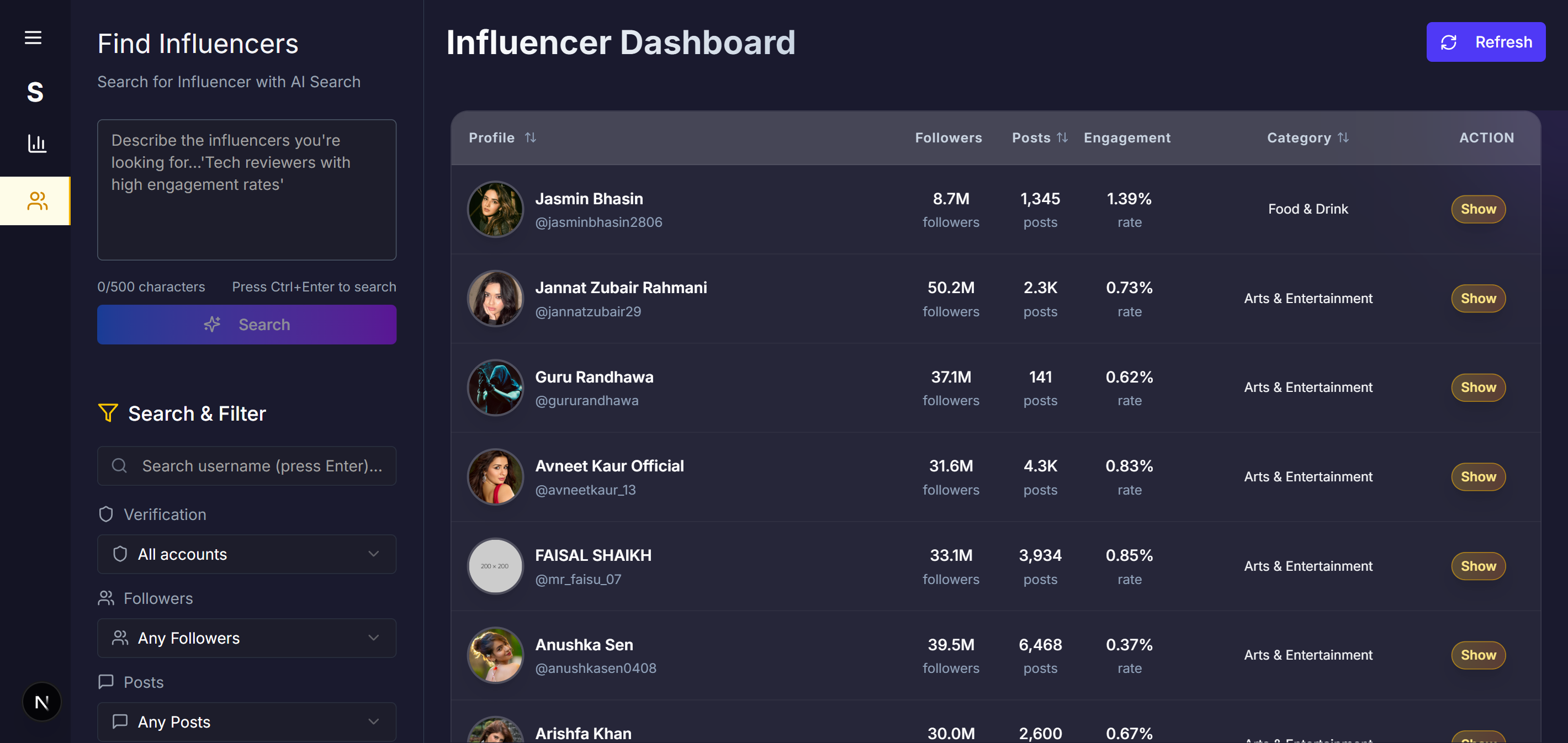
Task: Click the sparkle icon on the Search button
Action: coord(213,325)
